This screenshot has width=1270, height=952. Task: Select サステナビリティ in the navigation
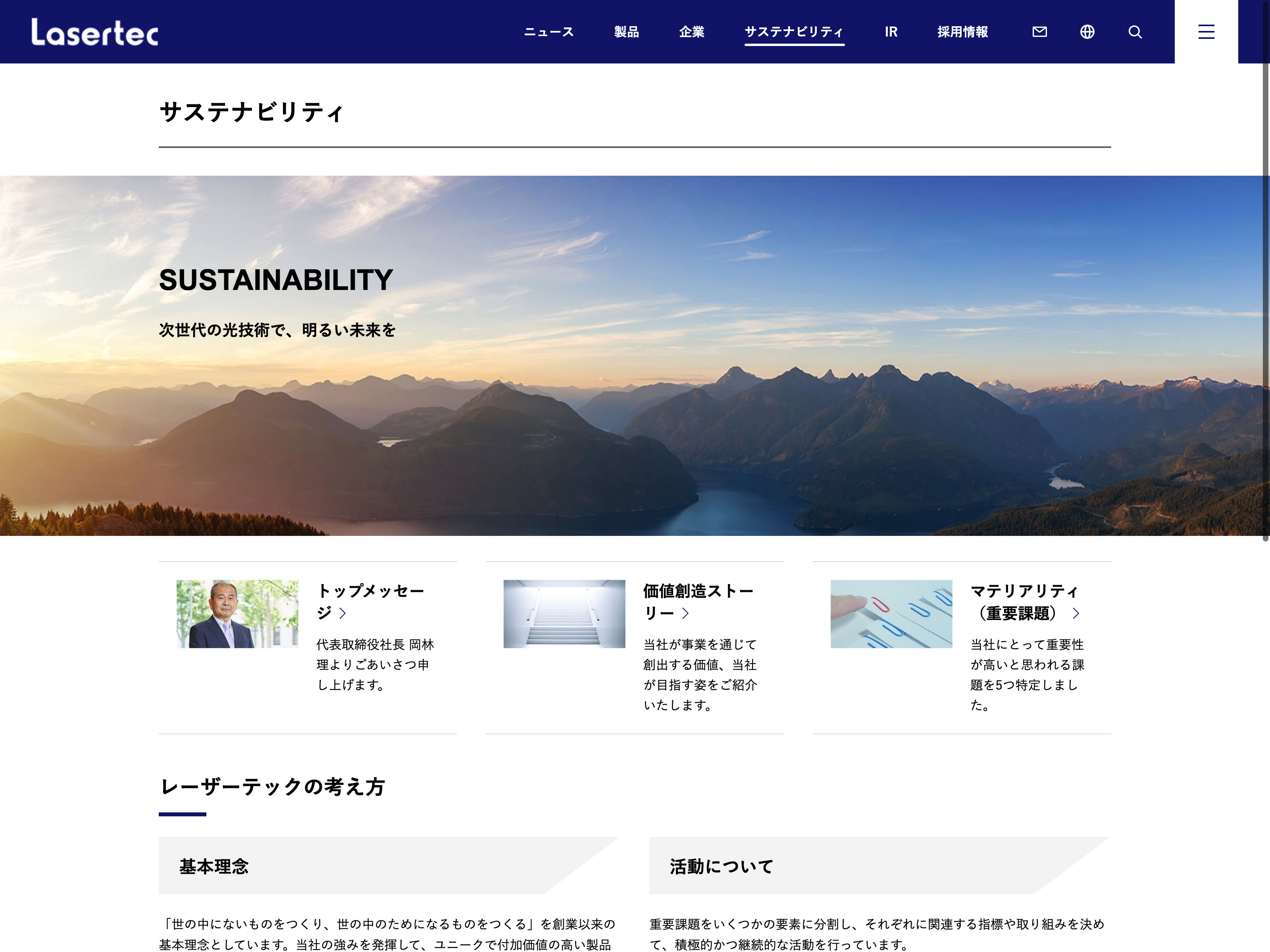tap(794, 32)
